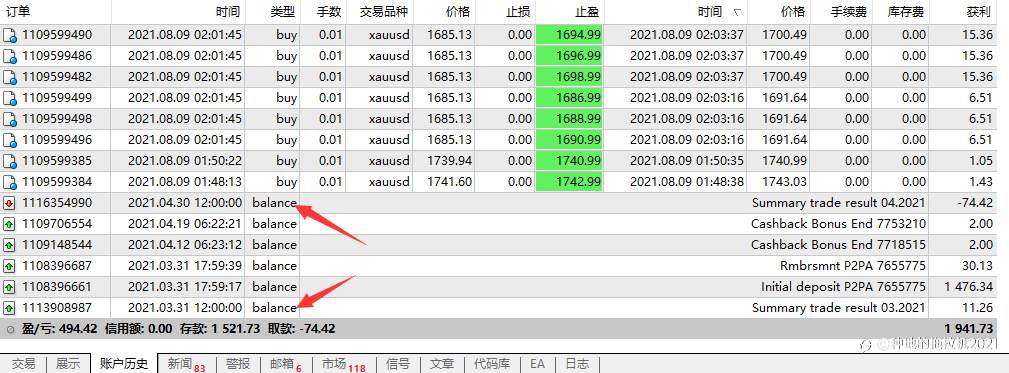Click 'Summary trade result 04.2021' comment
1009x373 pixels.
pyautogui.click(x=838, y=203)
